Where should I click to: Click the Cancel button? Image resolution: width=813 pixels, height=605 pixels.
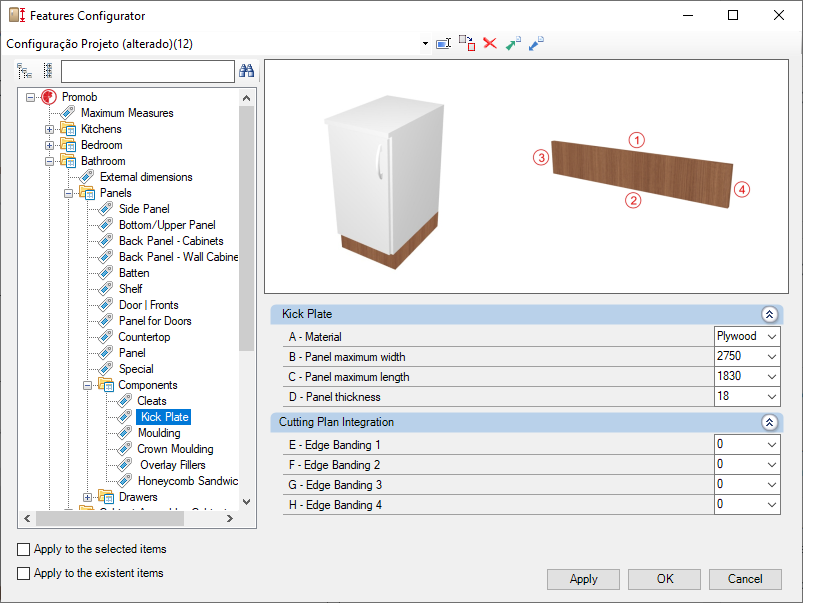click(745, 579)
